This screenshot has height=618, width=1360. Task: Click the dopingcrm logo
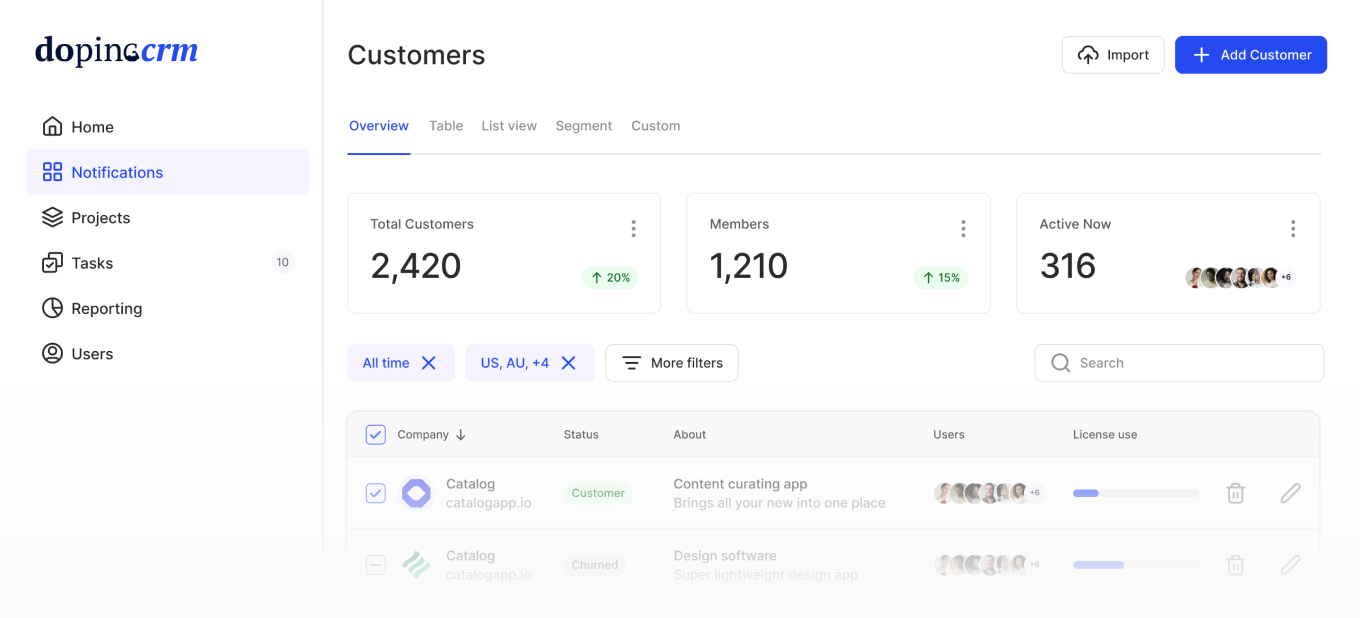point(116,50)
